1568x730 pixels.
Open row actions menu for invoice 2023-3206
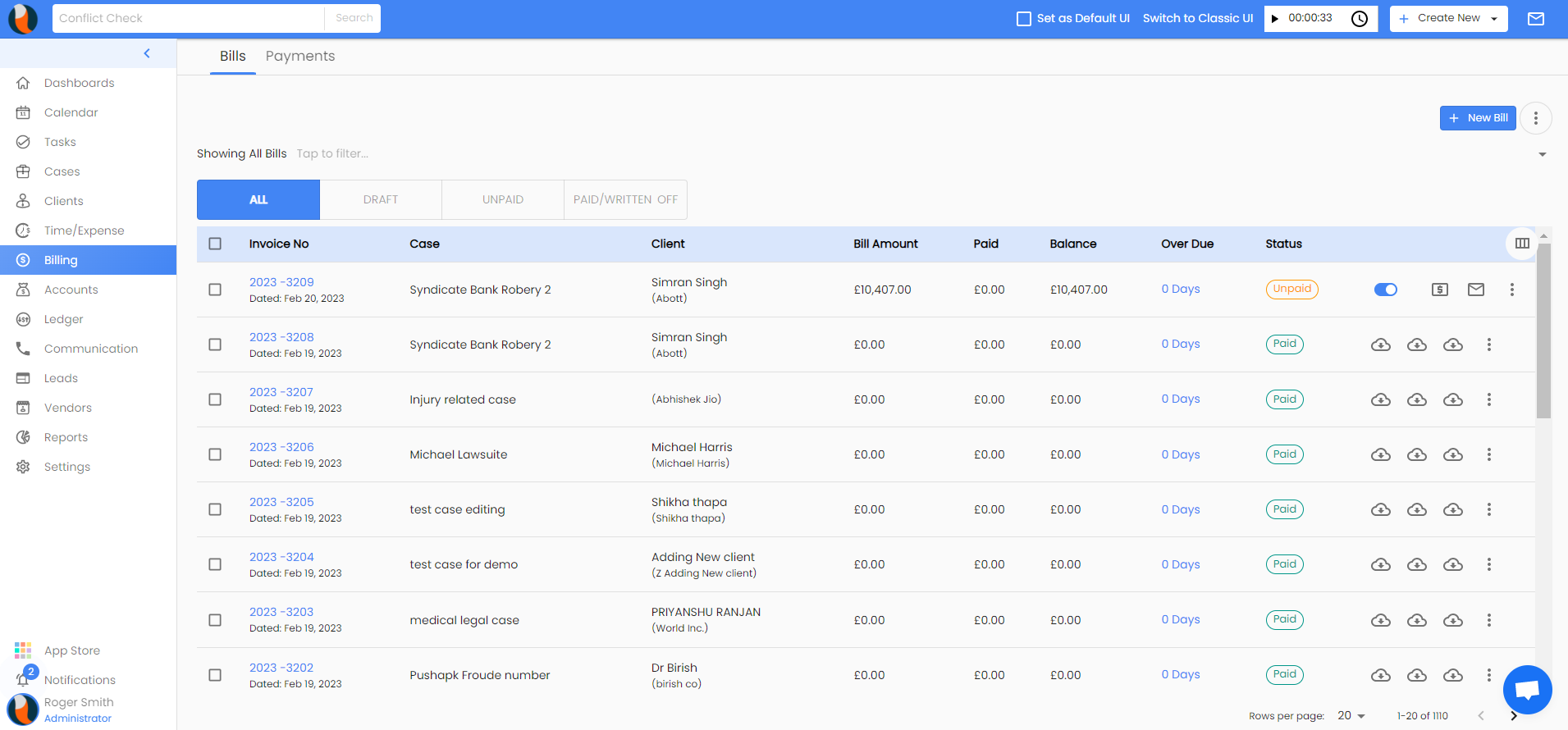[x=1488, y=454]
